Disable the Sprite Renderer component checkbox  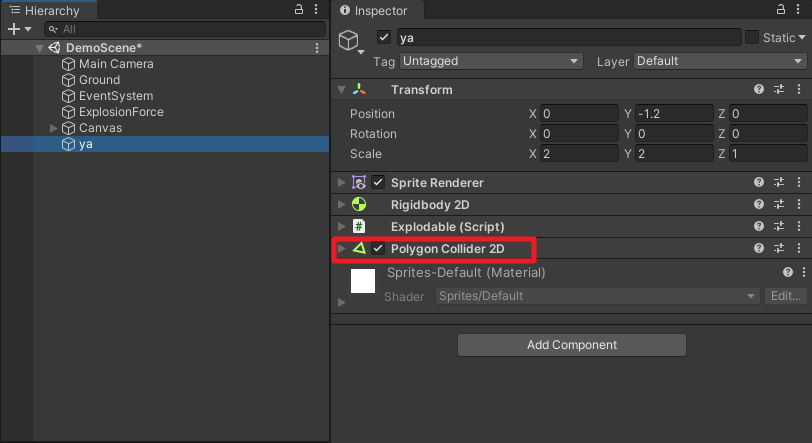(378, 183)
